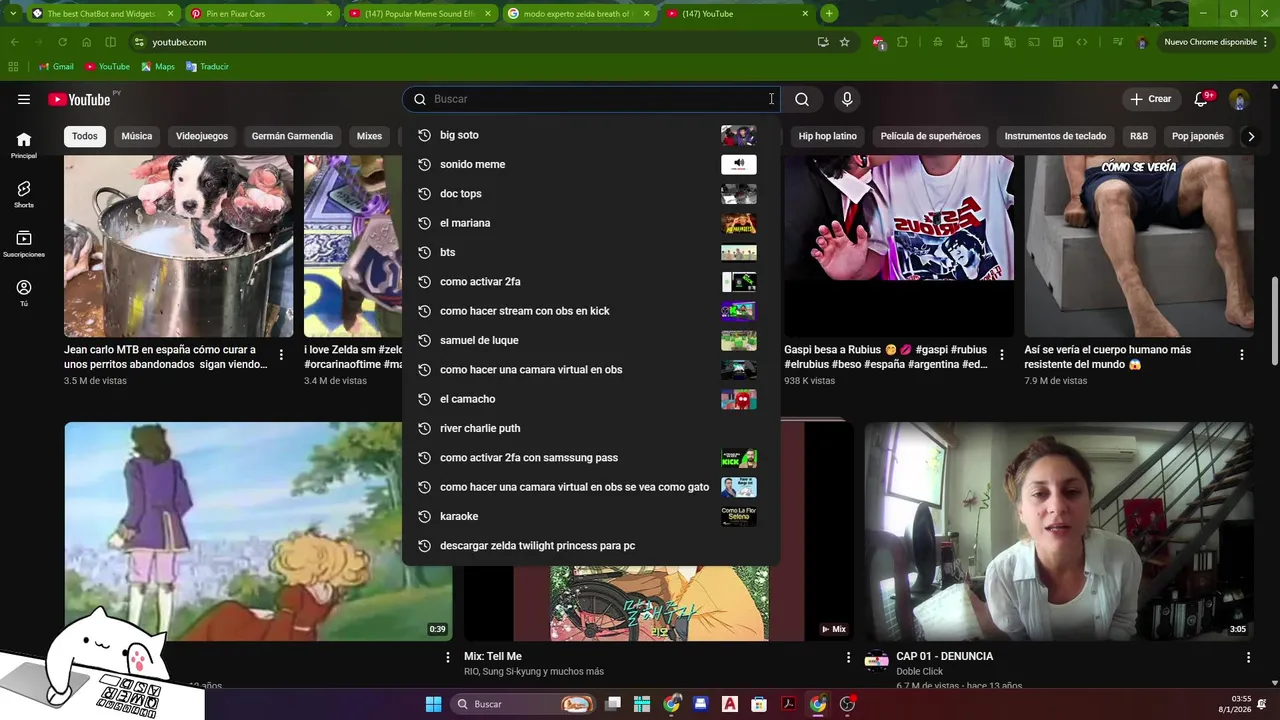Select the R&B filter chip

click(x=1139, y=136)
